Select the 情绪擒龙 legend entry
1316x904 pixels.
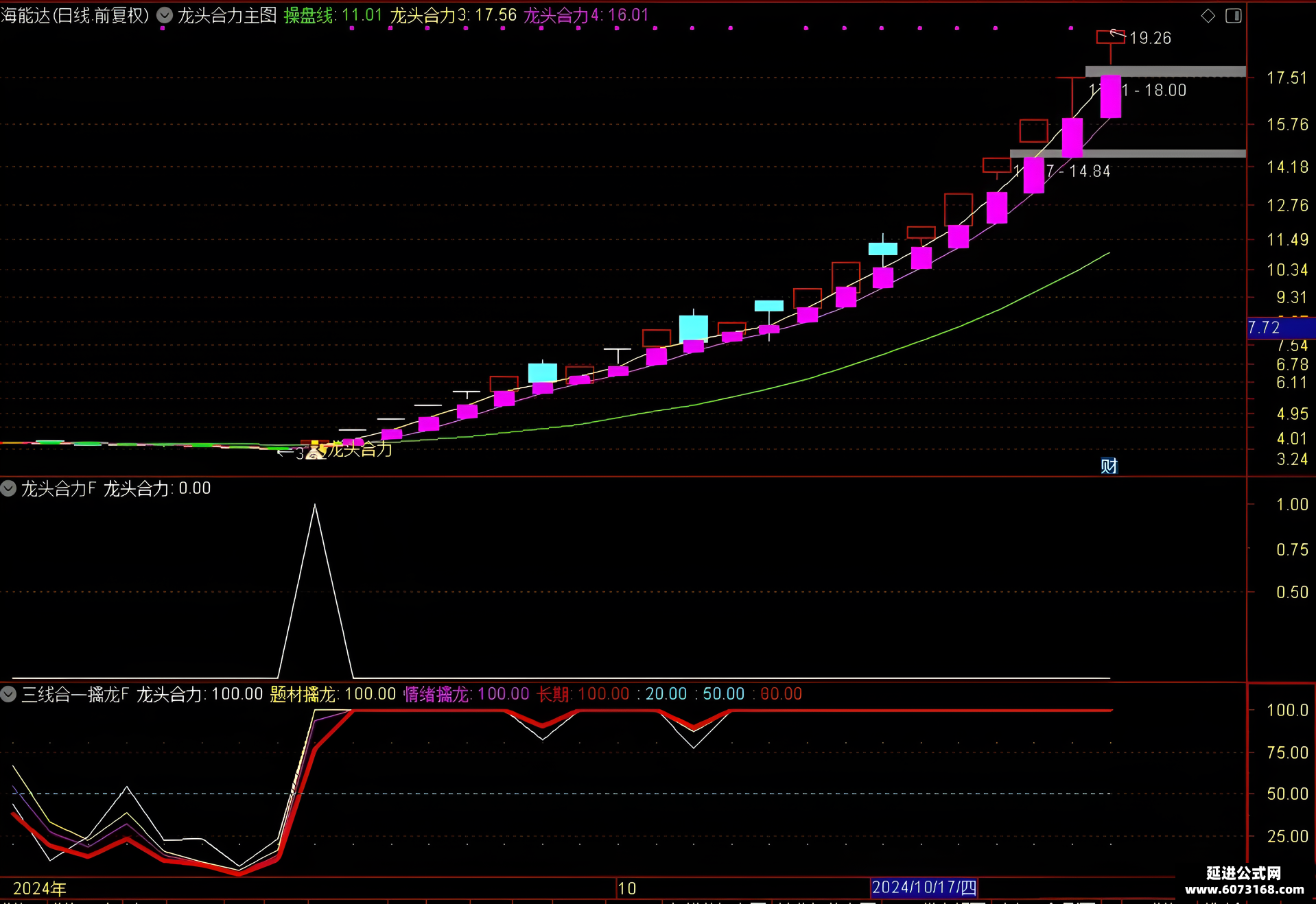click(x=467, y=694)
